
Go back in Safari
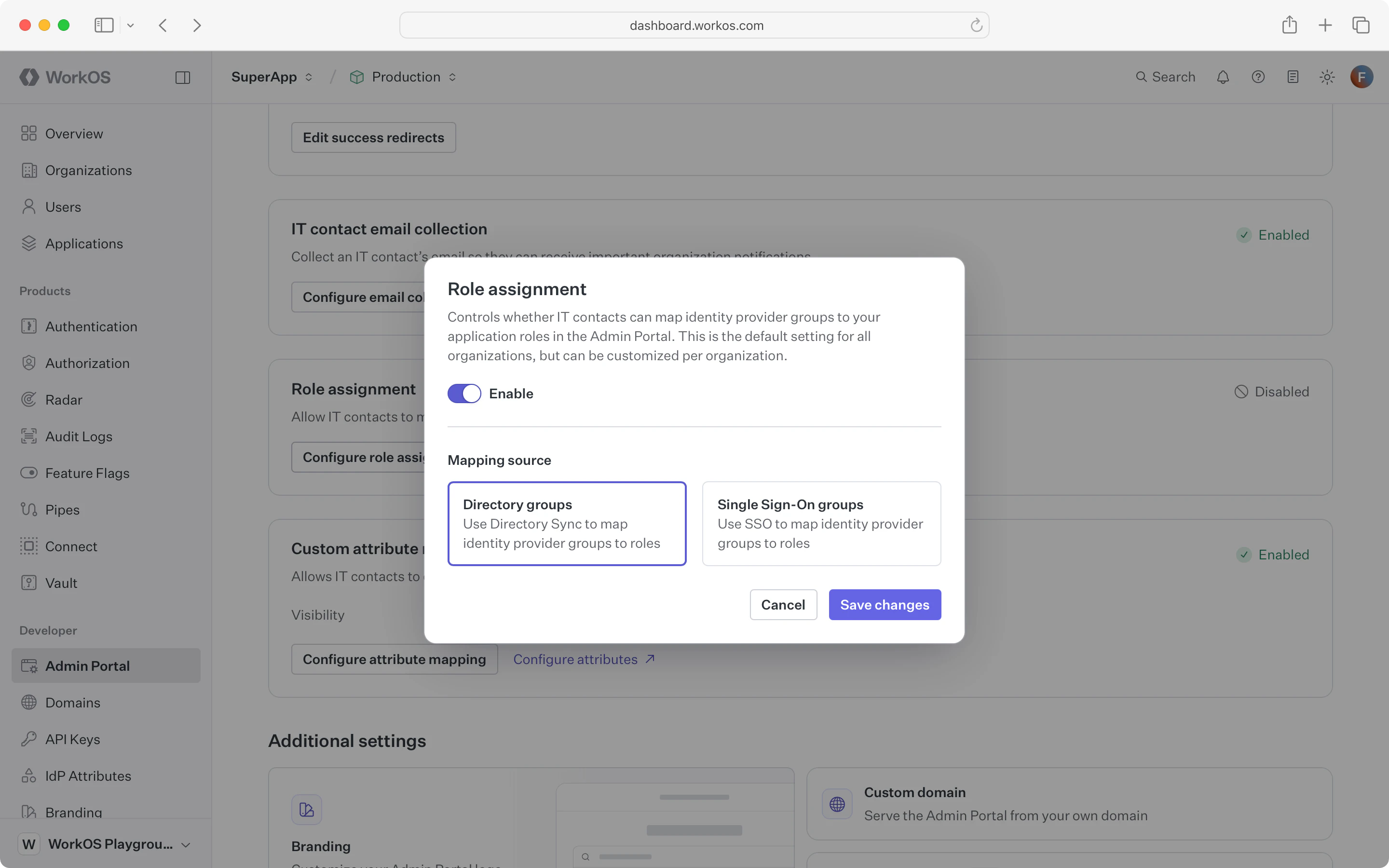click(x=163, y=25)
